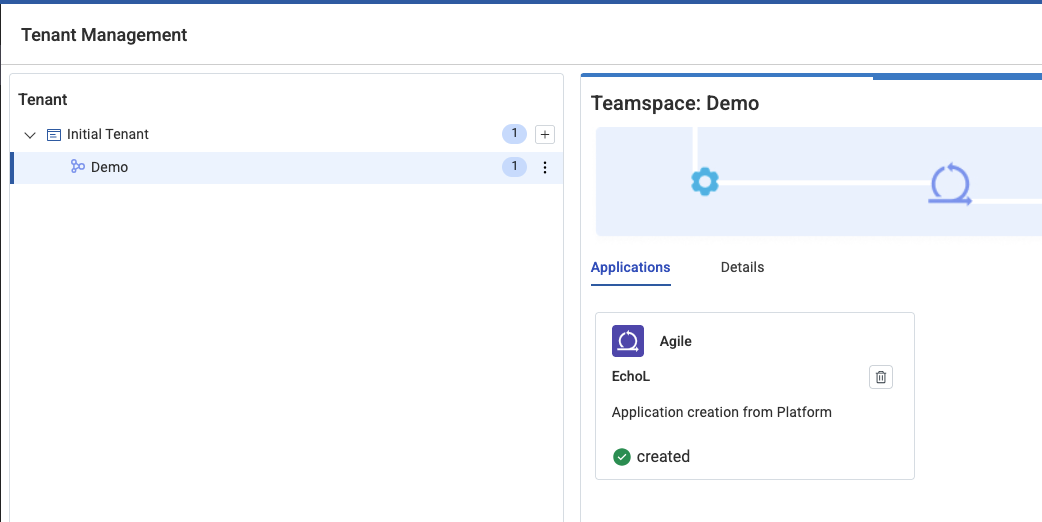Viewport: 1042px width, 522px height.
Task: Select the Demo teamspace row
Action: click(287, 167)
